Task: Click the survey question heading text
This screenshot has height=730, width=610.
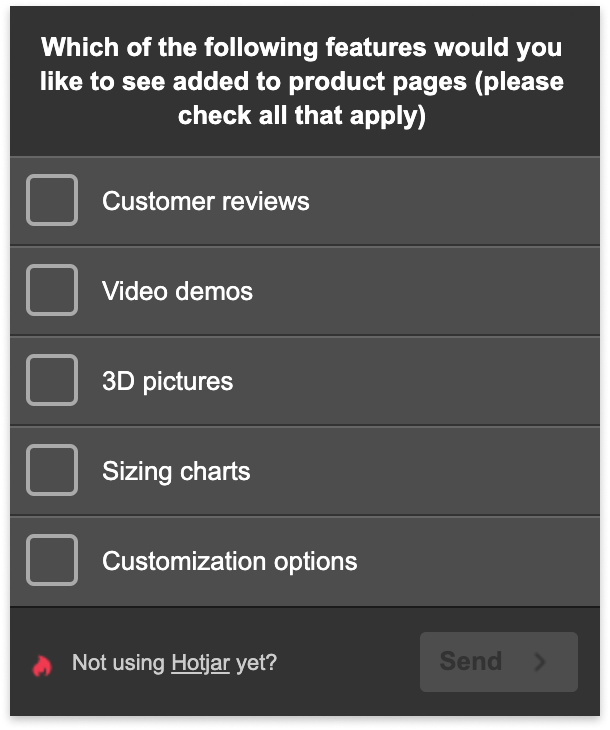Action: pos(302,81)
